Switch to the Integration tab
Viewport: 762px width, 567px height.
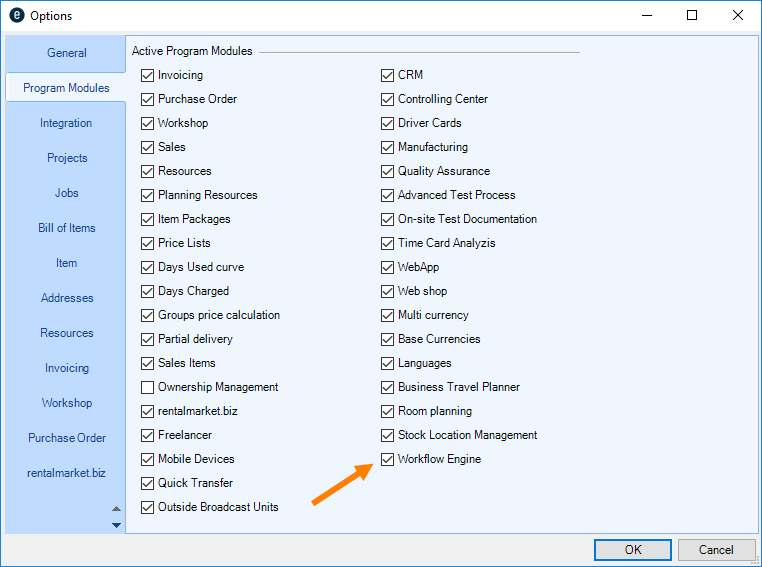coord(66,123)
